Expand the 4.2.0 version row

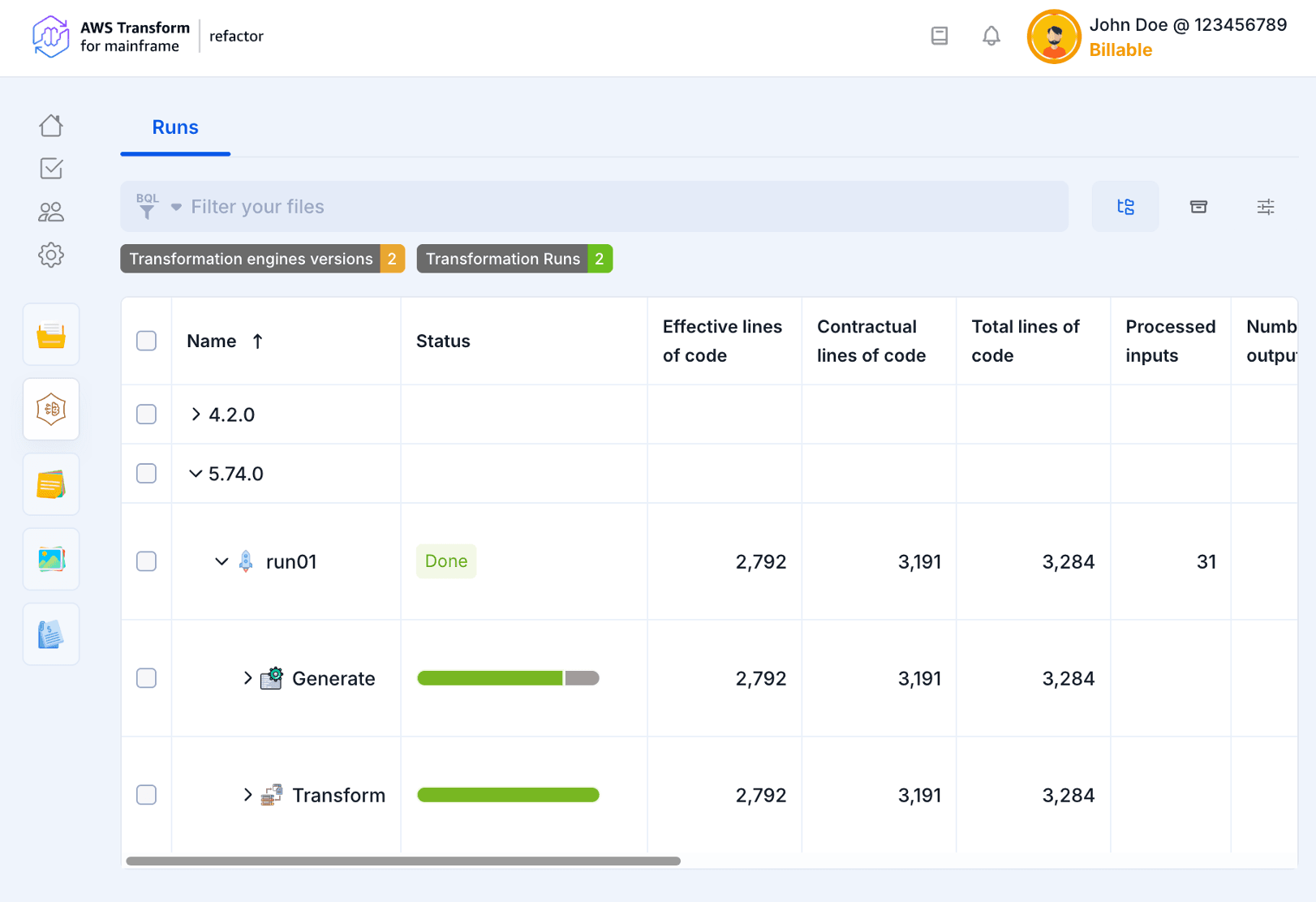coord(196,414)
